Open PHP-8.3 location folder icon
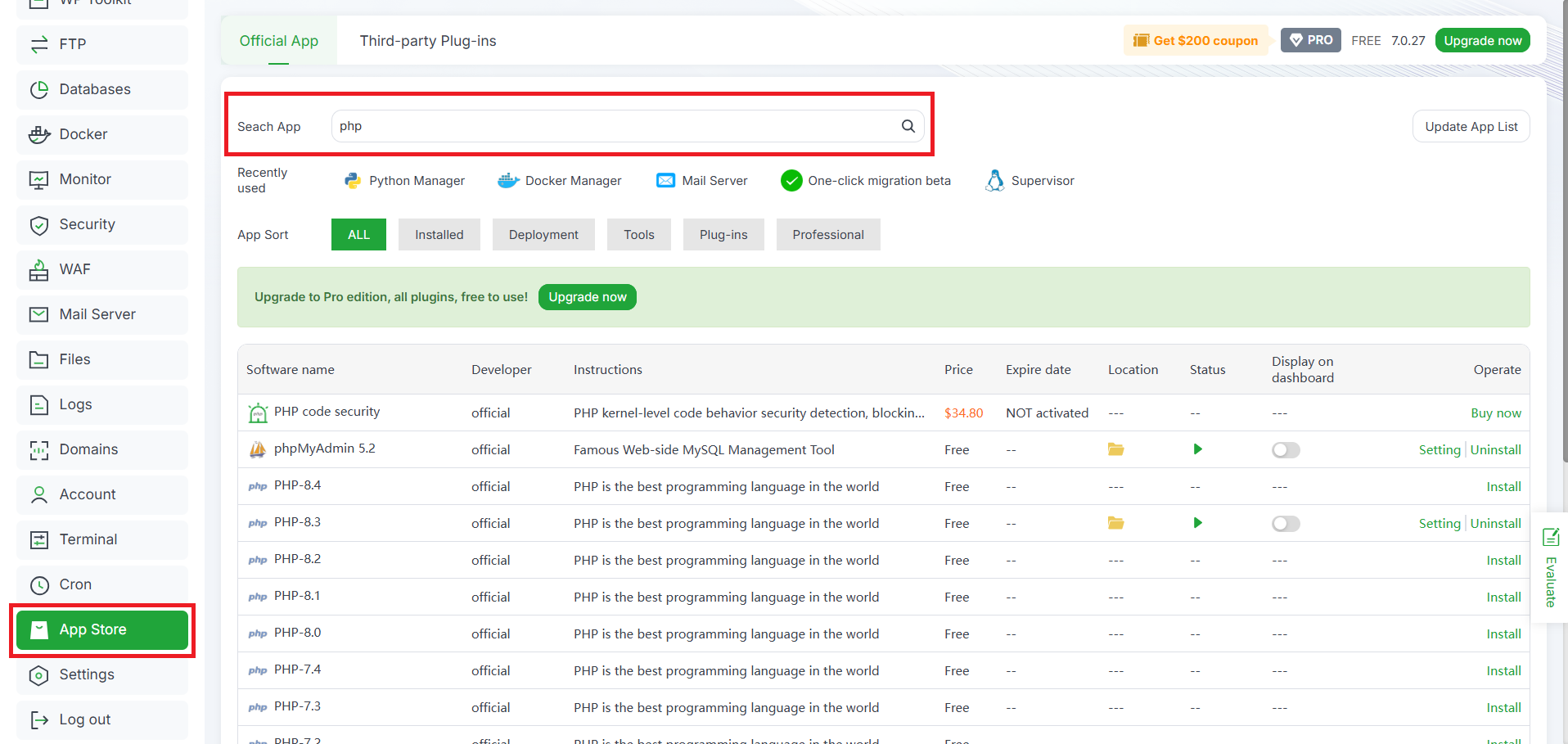The height and width of the screenshot is (744, 1568). (x=1116, y=523)
